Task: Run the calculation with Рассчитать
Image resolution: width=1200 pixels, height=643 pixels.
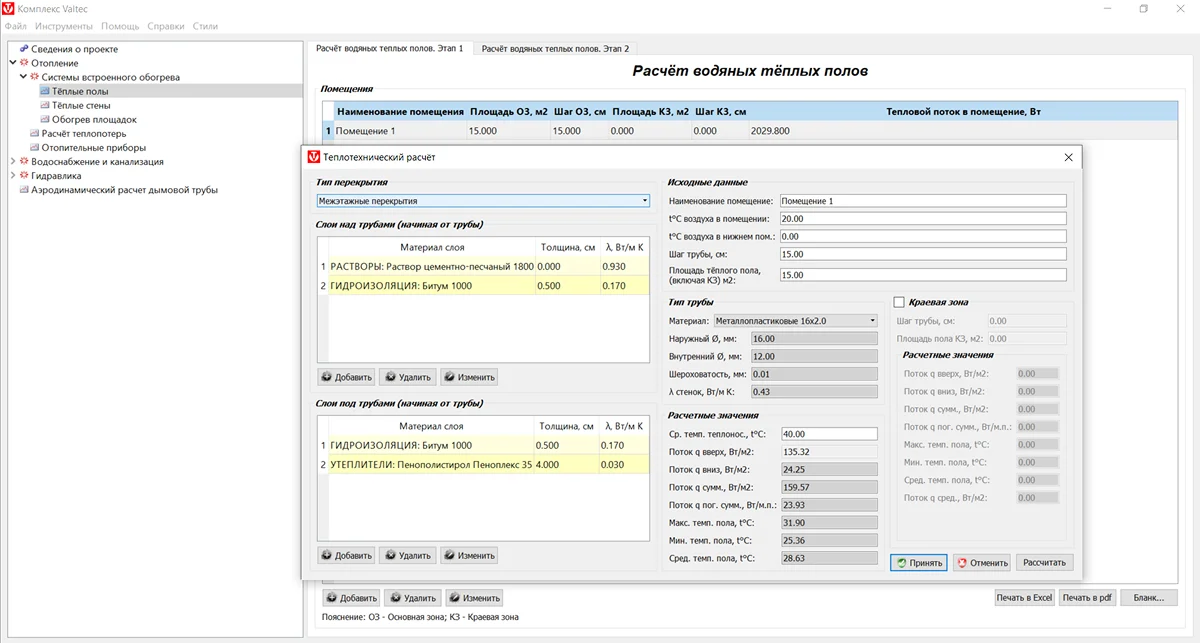Action: click(x=1047, y=562)
